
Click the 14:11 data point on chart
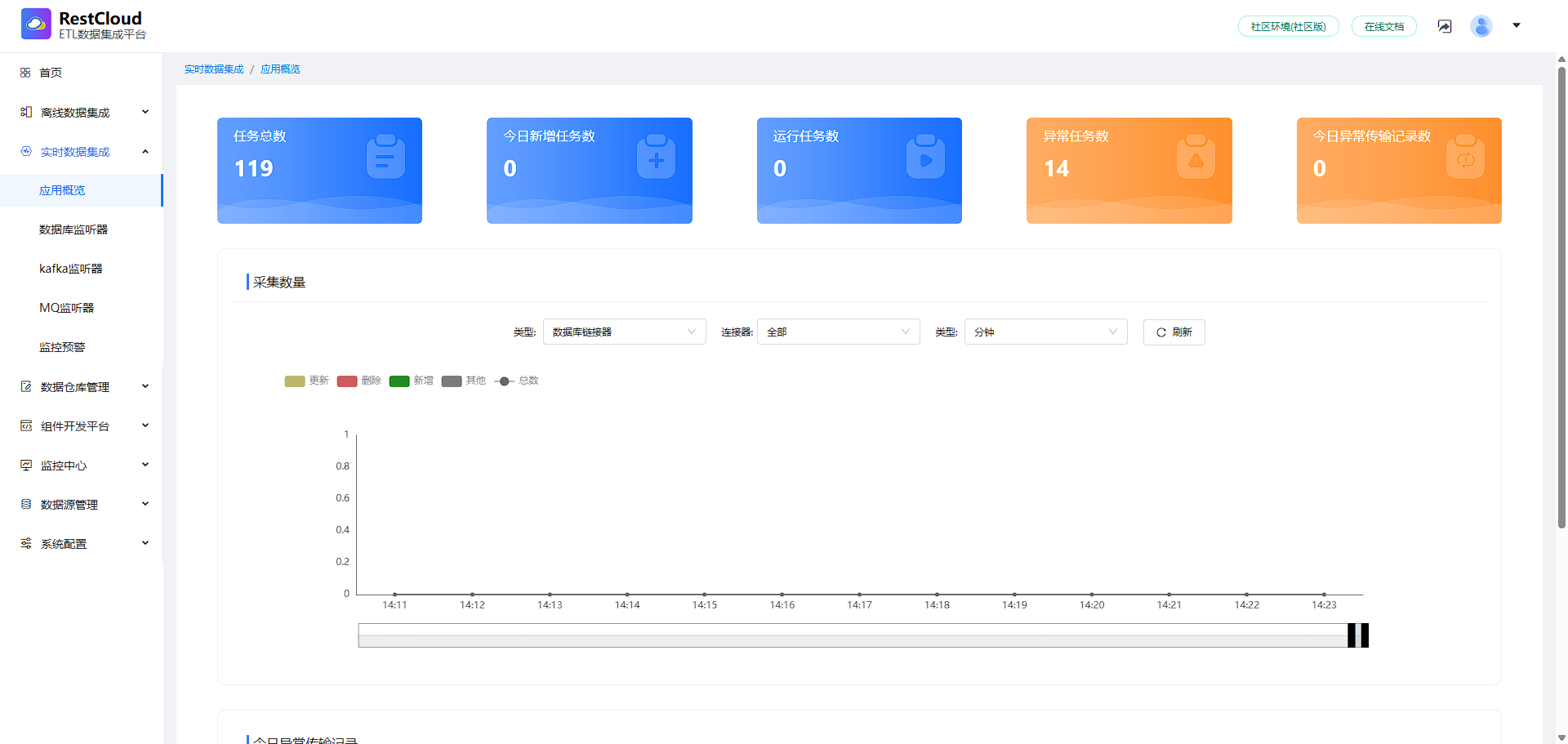[x=395, y=595]
